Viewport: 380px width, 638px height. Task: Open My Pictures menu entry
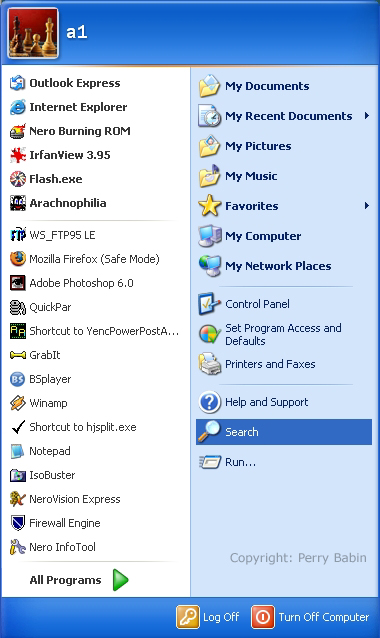coord(284,146)
